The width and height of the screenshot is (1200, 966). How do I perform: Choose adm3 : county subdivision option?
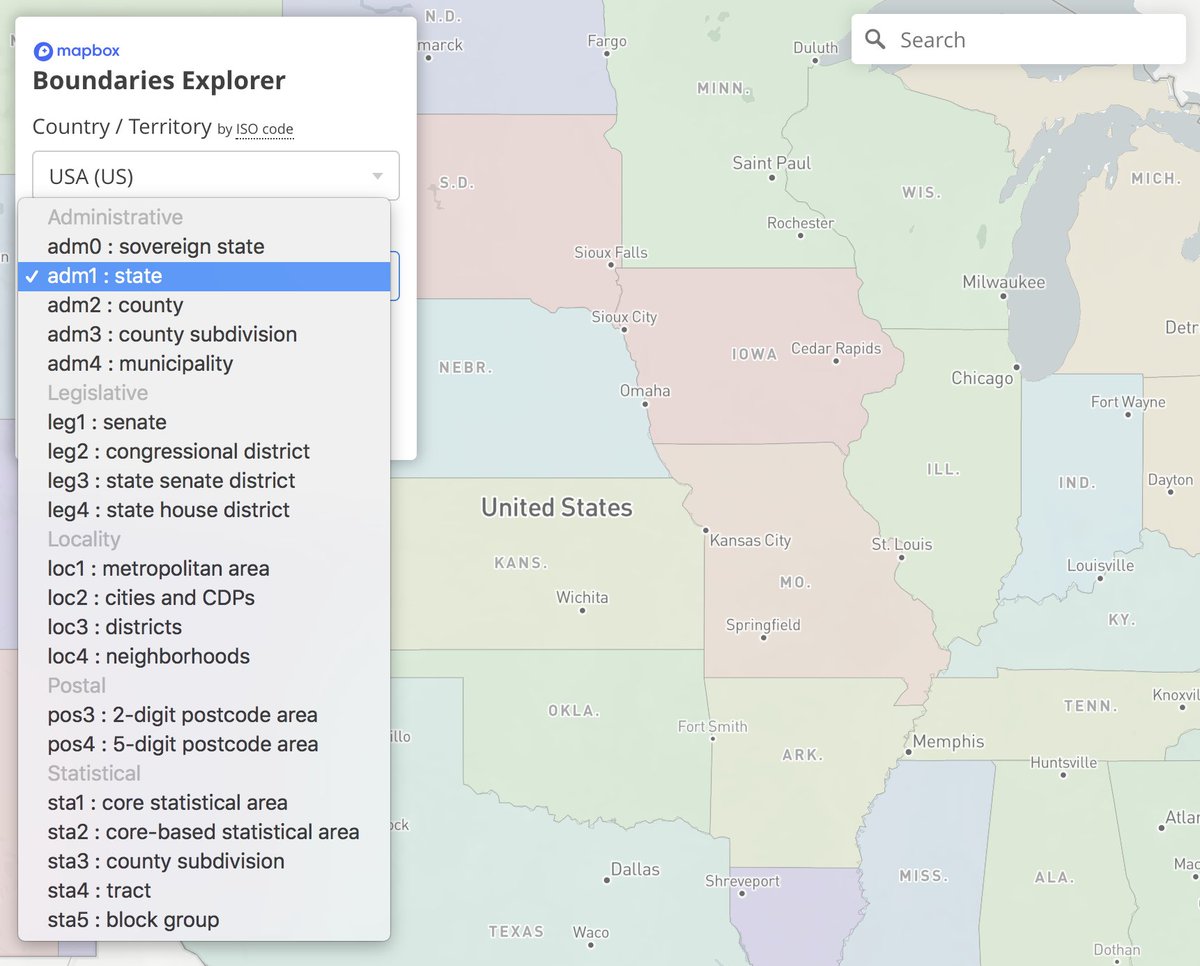click(204, 334)
